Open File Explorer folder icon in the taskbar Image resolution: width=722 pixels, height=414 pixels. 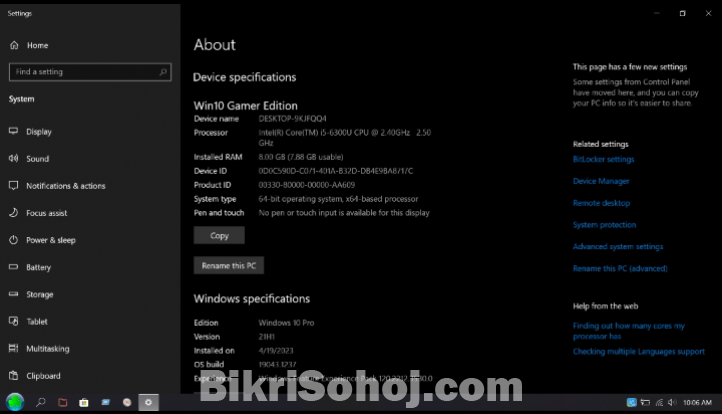point(63,402)
